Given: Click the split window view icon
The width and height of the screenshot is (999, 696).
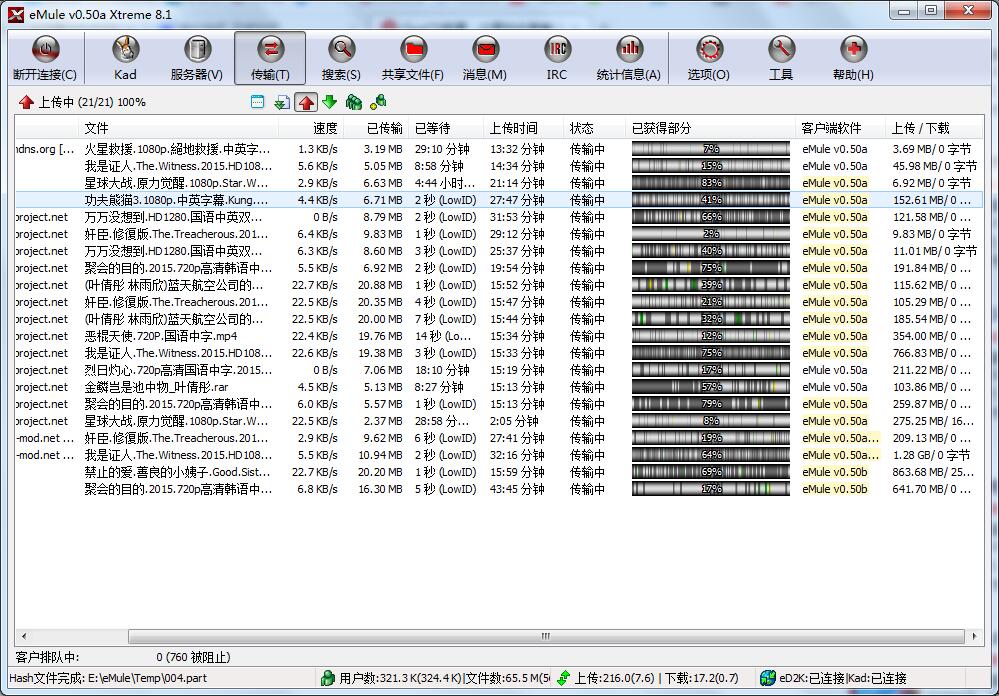Looking at the screenshot, I should 257,102.
